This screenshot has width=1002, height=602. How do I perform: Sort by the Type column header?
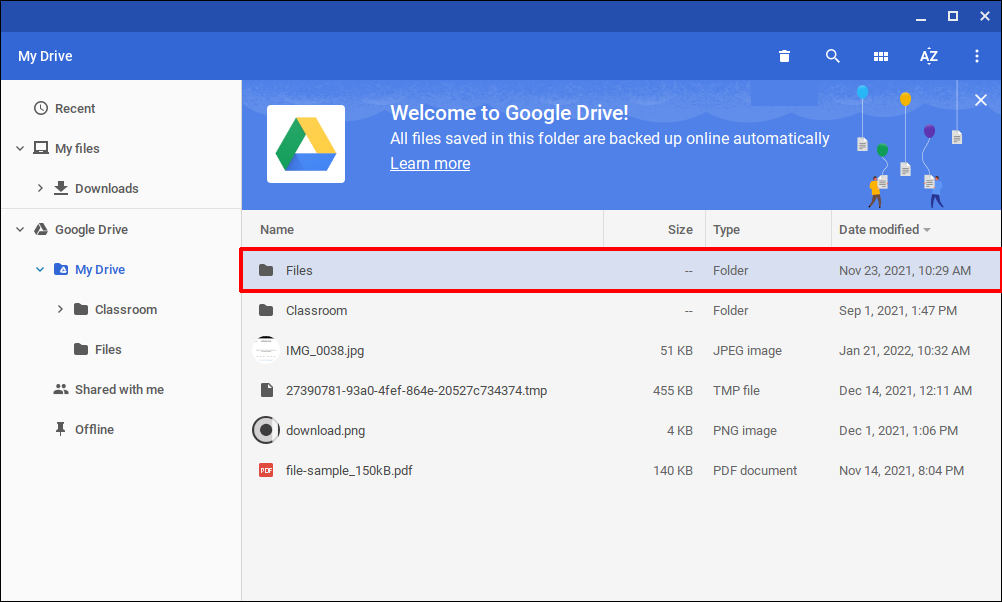(726, 229)
